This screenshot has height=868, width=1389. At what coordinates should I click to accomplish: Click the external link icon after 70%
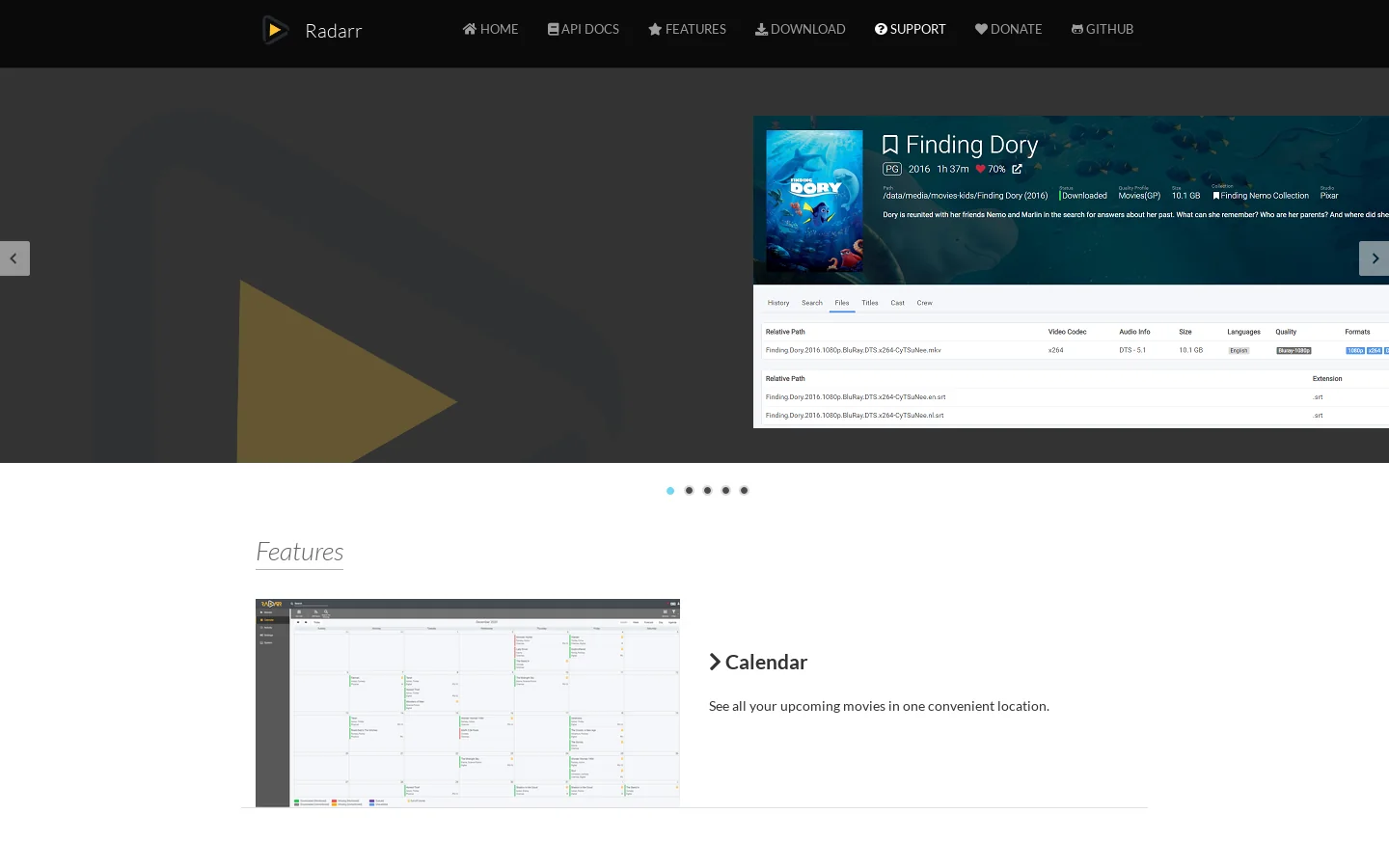[1017, 169]
